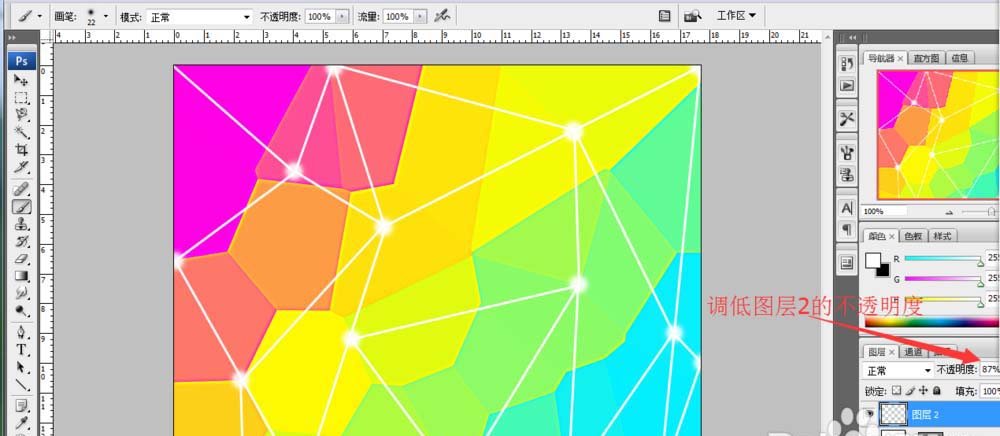The height and width of the screenshot is (436, 1000).
Task: Toggle lock all for the layer
Action: coord(935,390)
